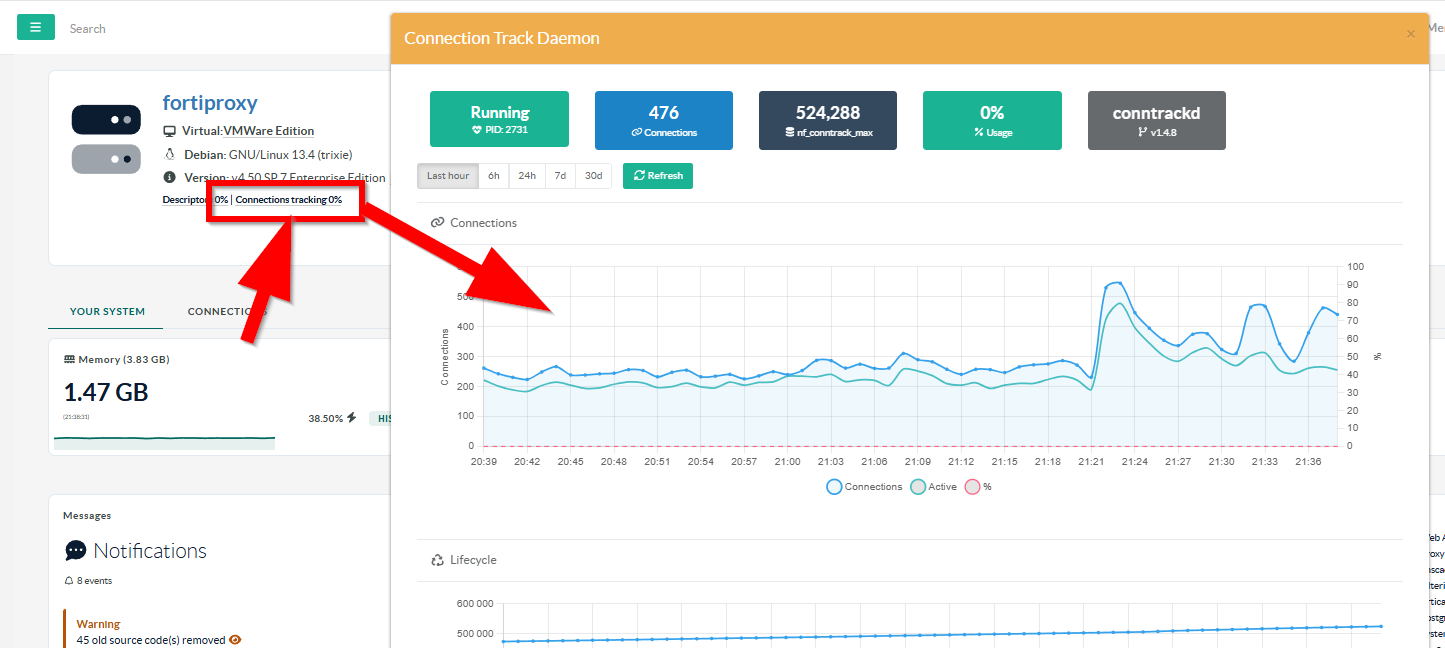Viewport: 1445px width, 648px height.
Task: Select the Last hour time range
Action: point(448,176)
